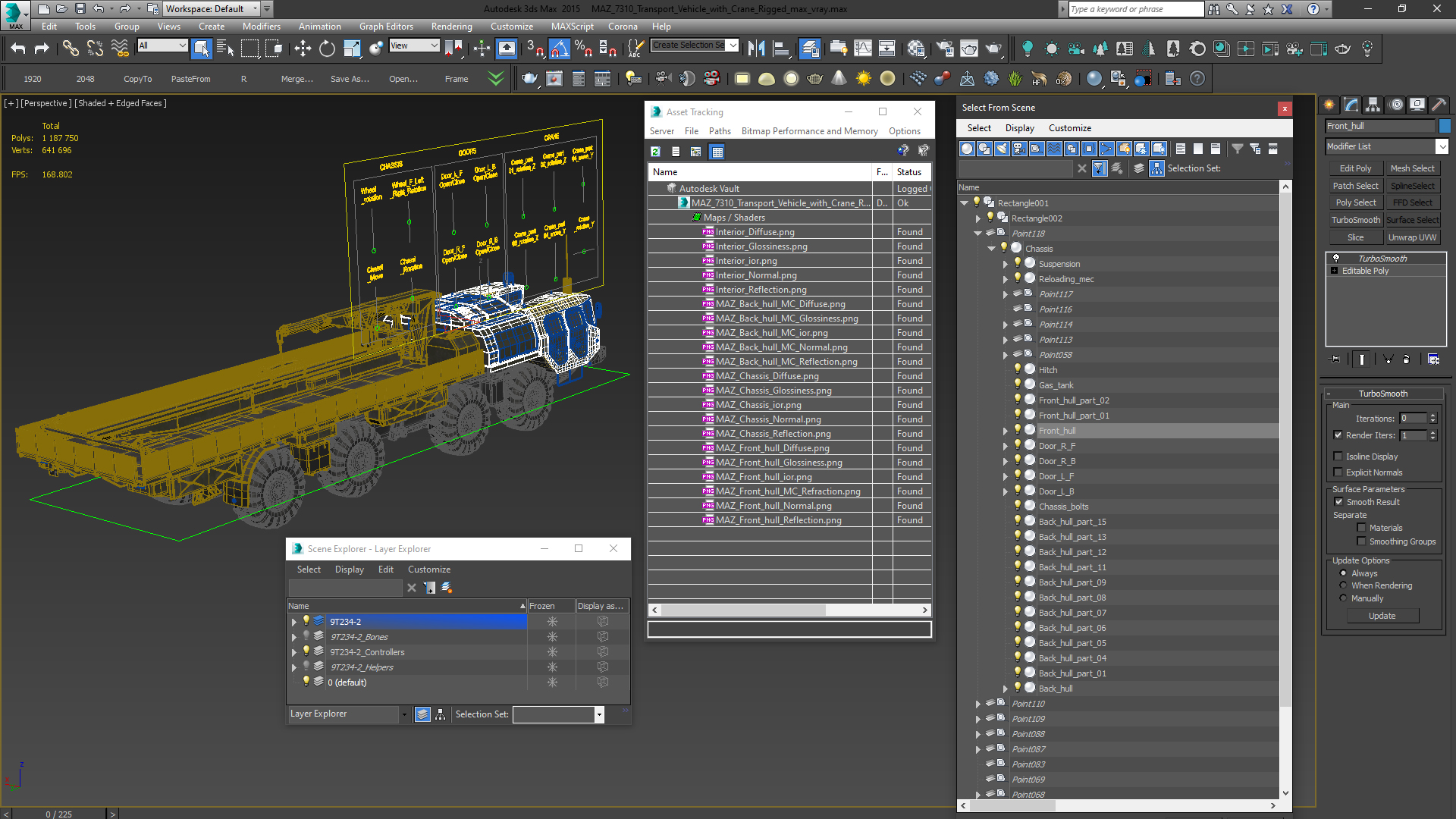
Task: Select the Select and Link tool
Action: click(70, 49)
